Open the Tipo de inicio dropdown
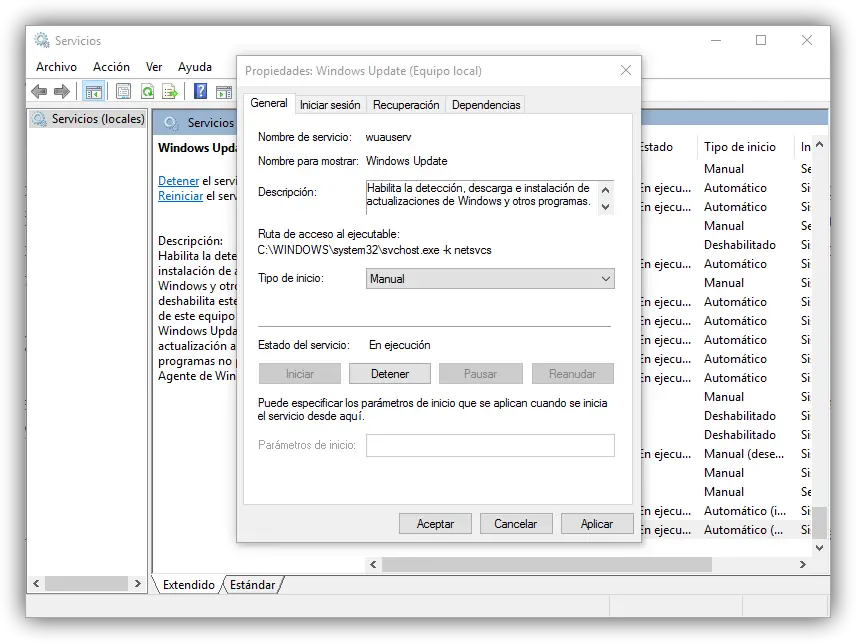 tap(490, 278)
